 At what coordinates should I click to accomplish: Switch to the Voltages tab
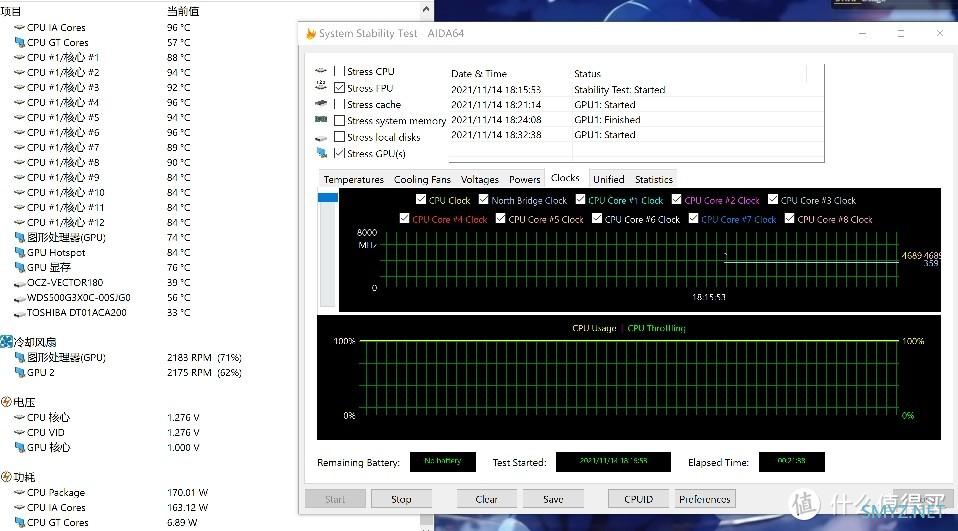(480, 179)
